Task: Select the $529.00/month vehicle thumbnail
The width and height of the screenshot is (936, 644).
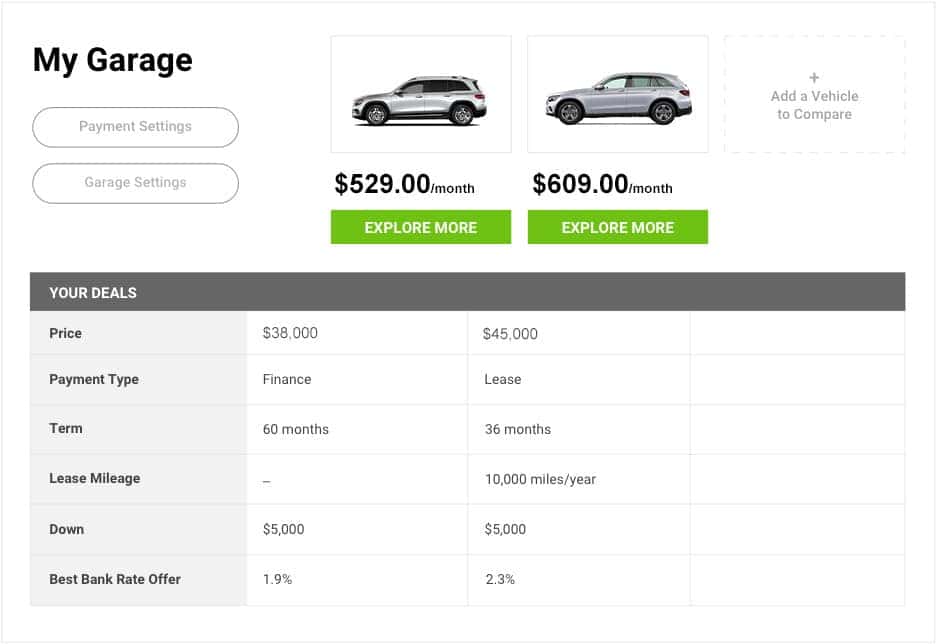Action: click(x=421, y=94)
